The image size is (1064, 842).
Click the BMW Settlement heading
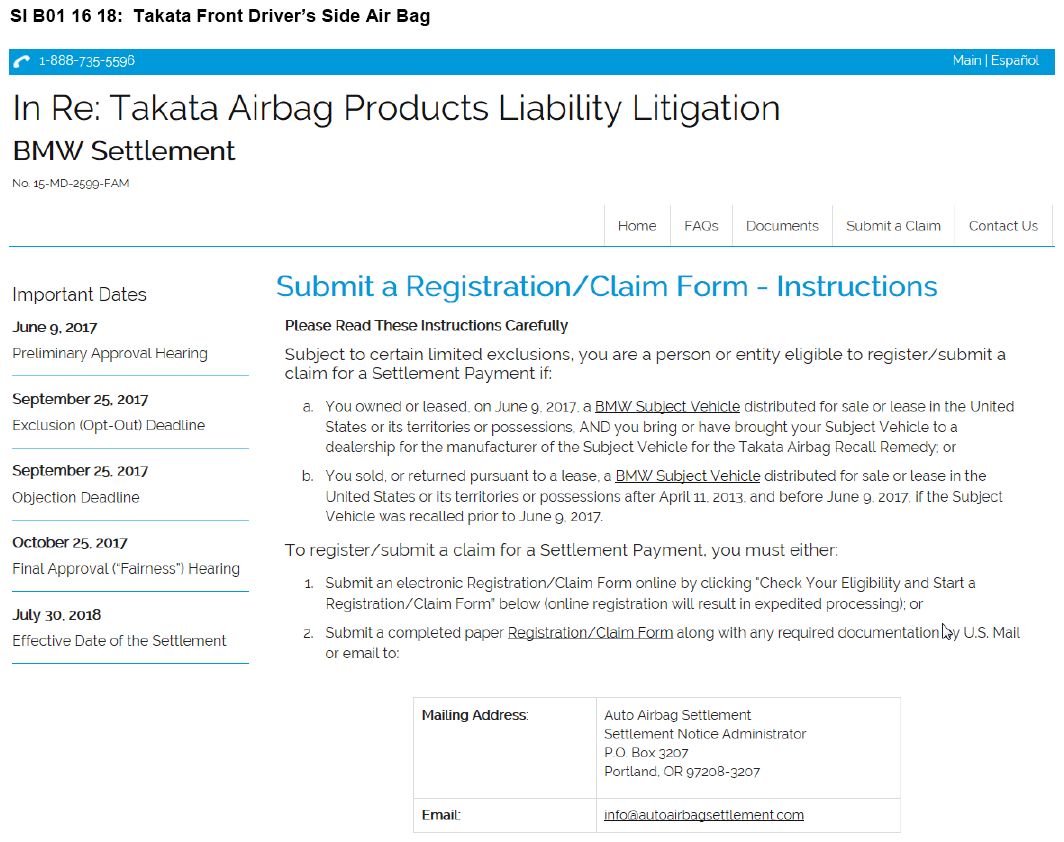[x=124, y=151]
